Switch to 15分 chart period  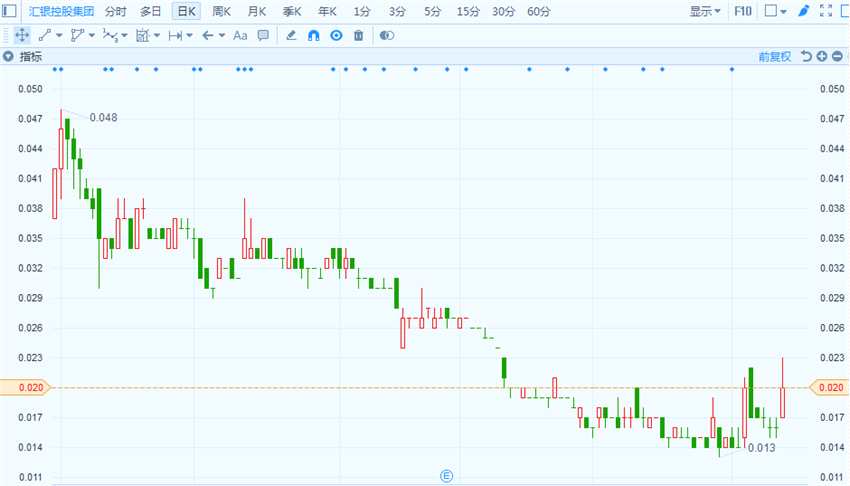pos(468,11)
